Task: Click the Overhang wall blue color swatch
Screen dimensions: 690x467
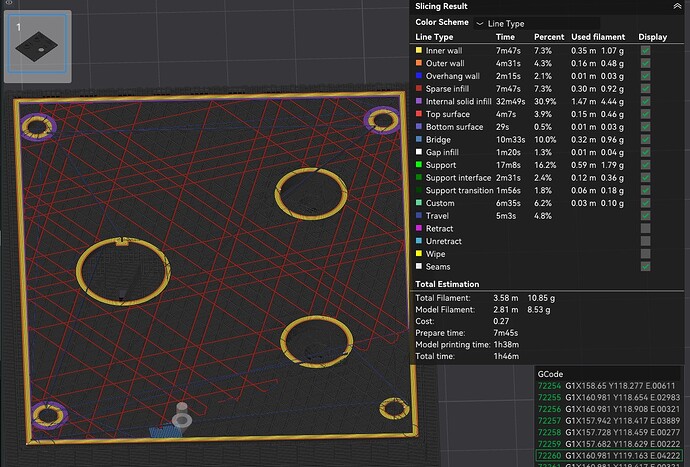Action: tap(418, 76)
